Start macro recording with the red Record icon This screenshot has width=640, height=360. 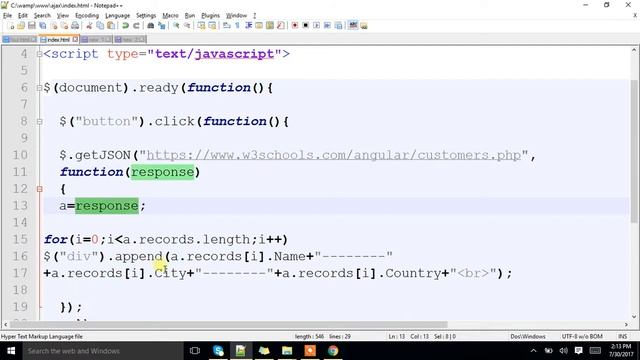pos(295,26)
